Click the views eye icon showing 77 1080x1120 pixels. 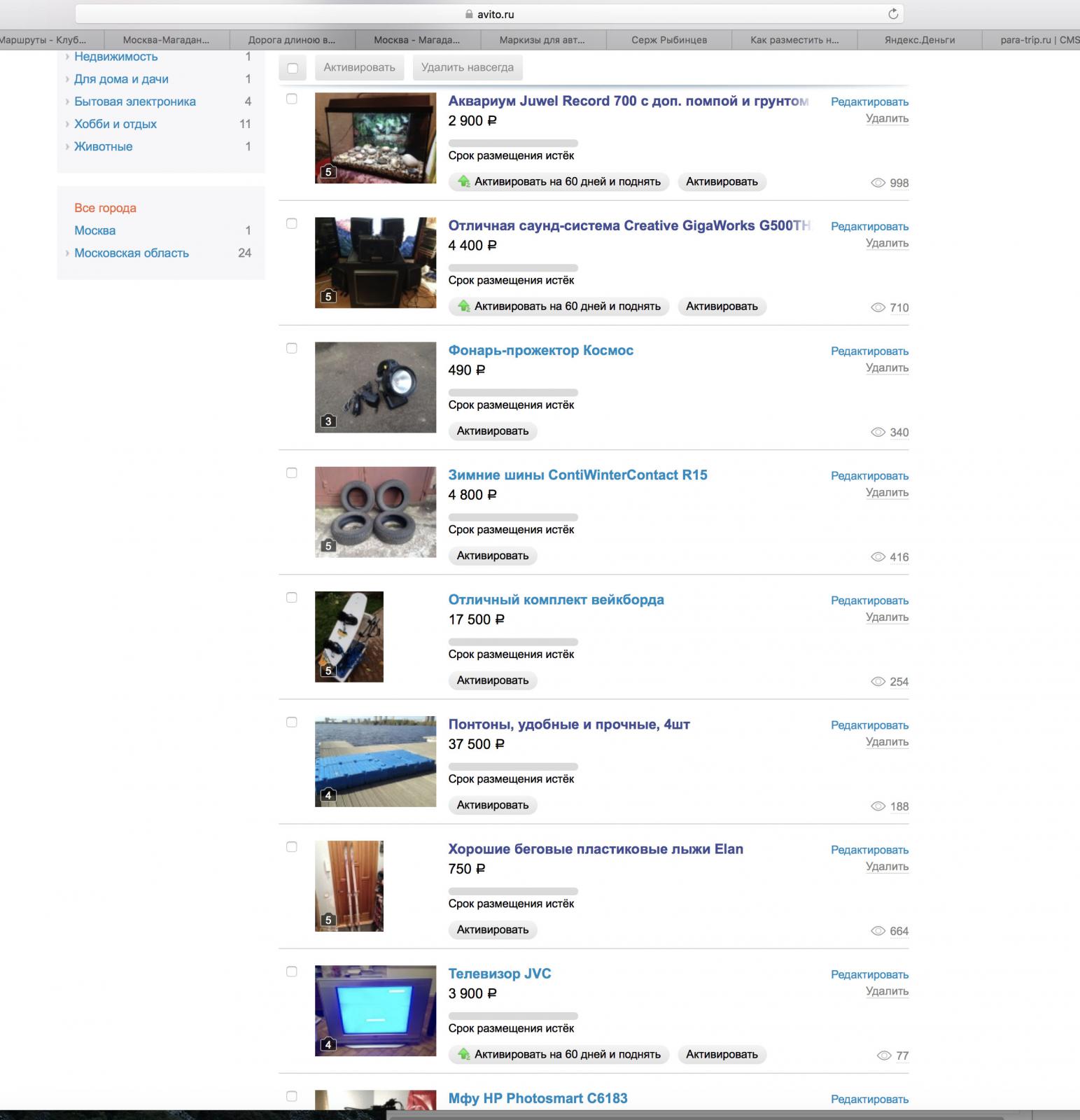(884, 1056)
